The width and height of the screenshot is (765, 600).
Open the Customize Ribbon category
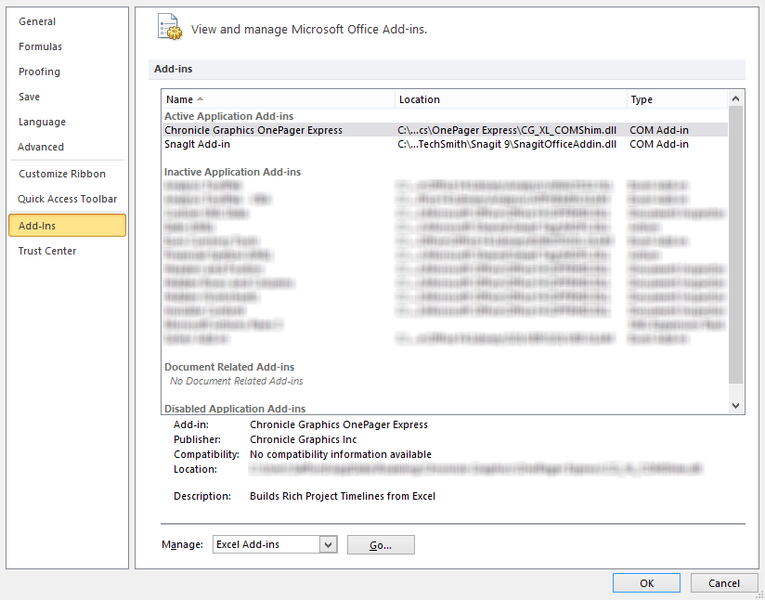[62, 174]
